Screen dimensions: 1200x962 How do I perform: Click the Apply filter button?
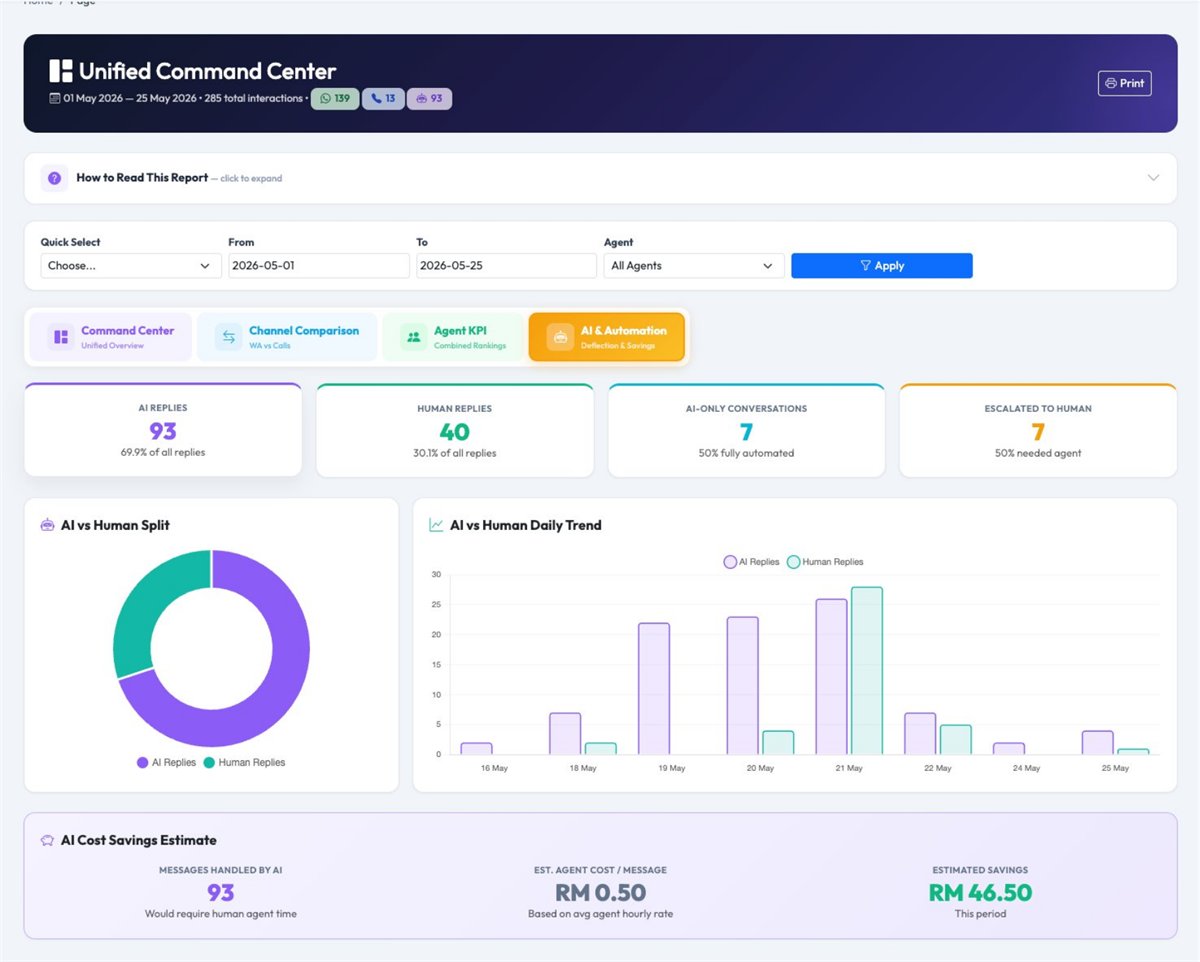[882, 266]
